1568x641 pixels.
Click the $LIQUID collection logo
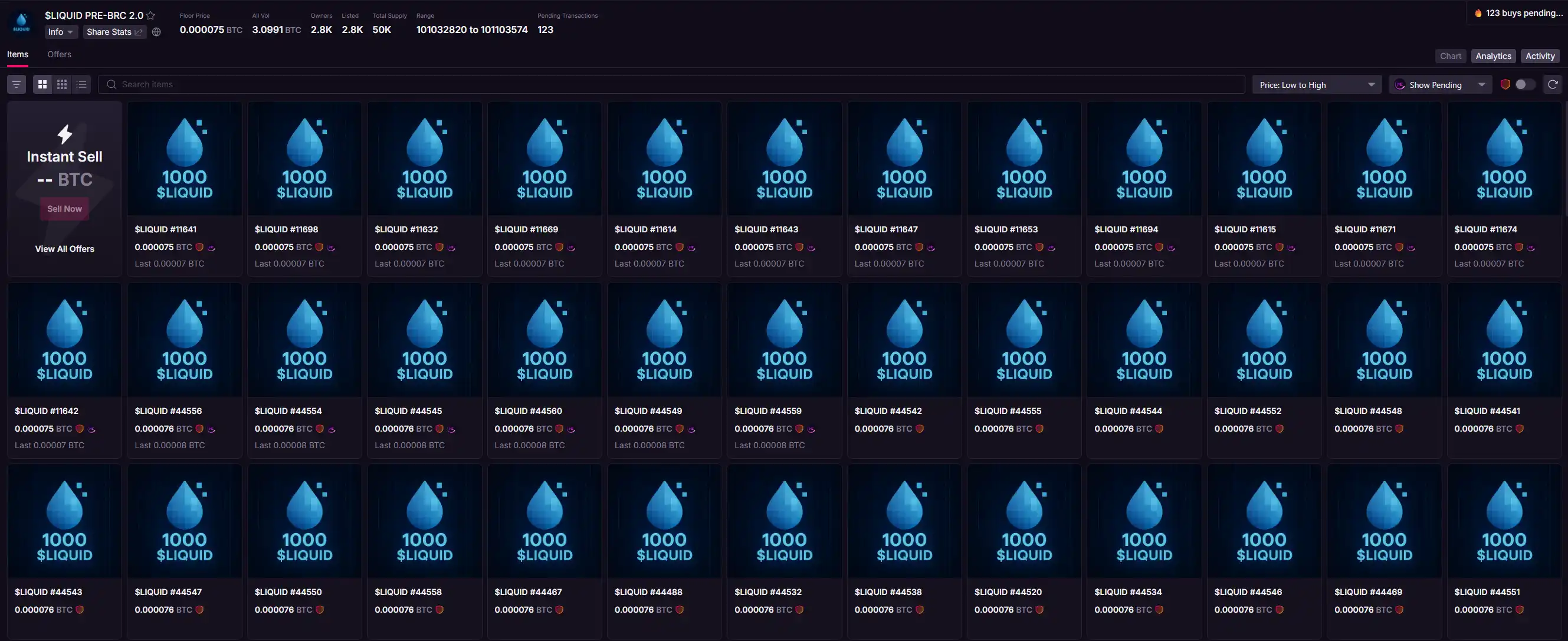[21, 22]
